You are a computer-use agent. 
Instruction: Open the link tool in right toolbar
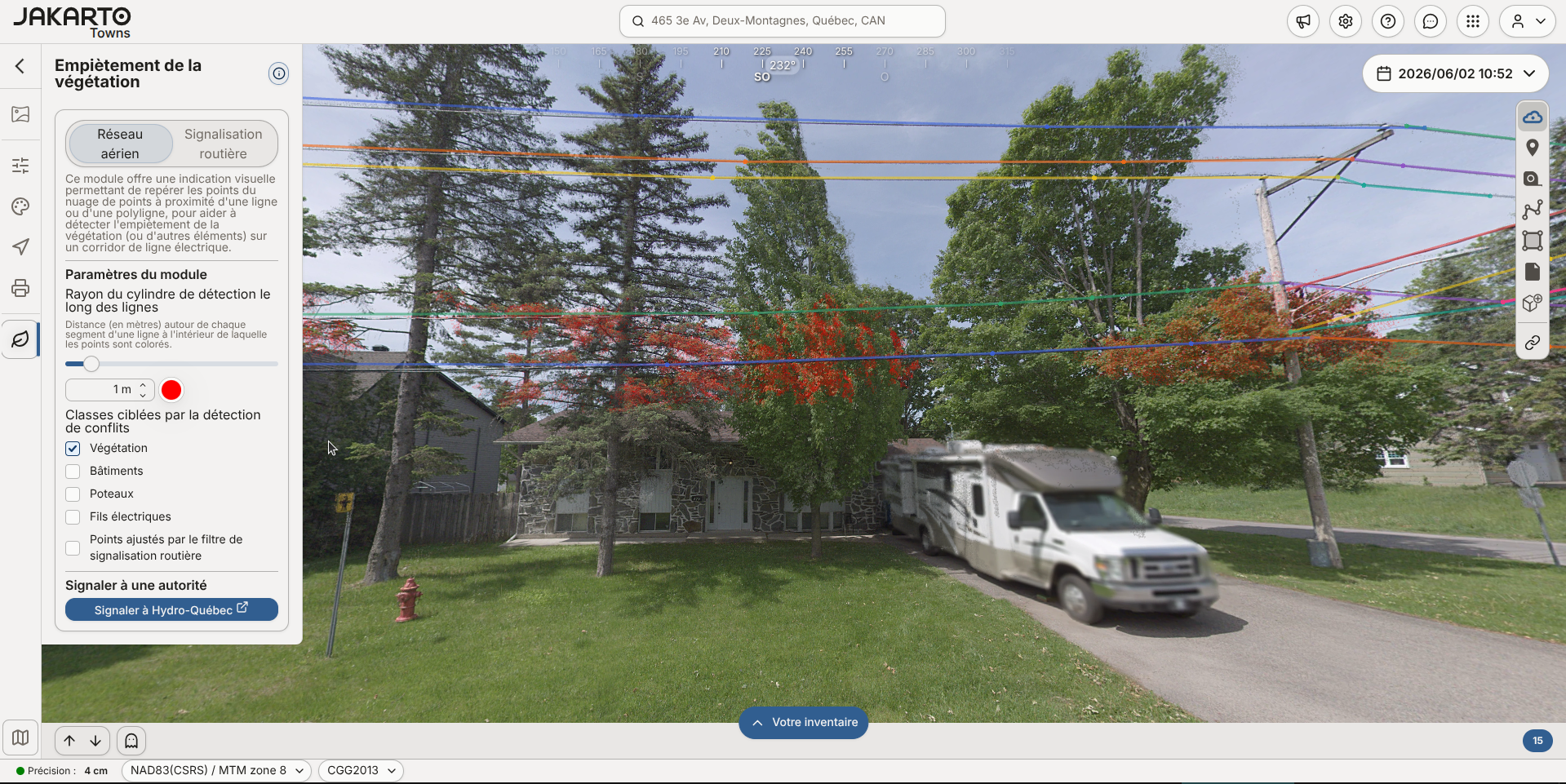[x=1533, y=343]
